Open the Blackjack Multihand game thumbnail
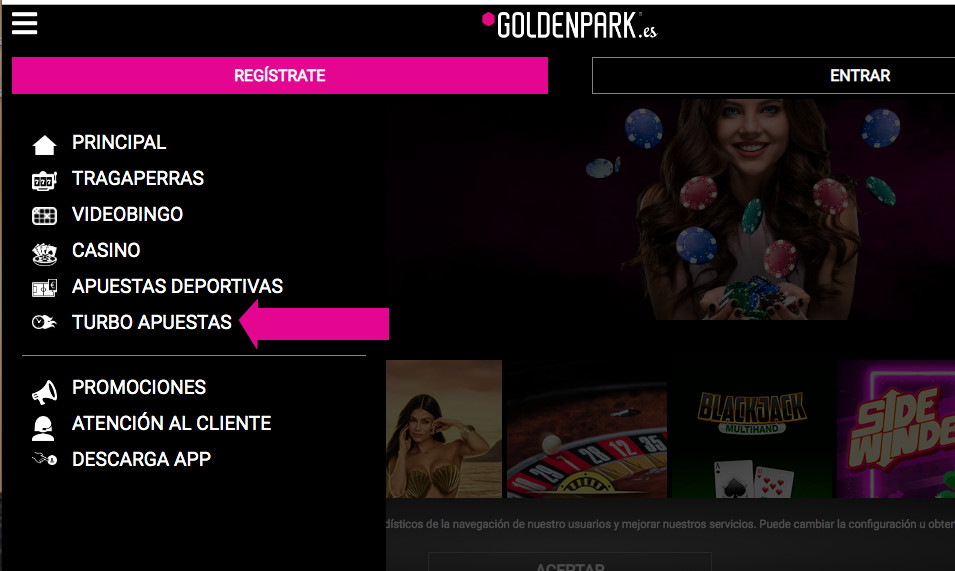Image resolution: width=955 pixels, height=571 pixels. click(752, 429)
